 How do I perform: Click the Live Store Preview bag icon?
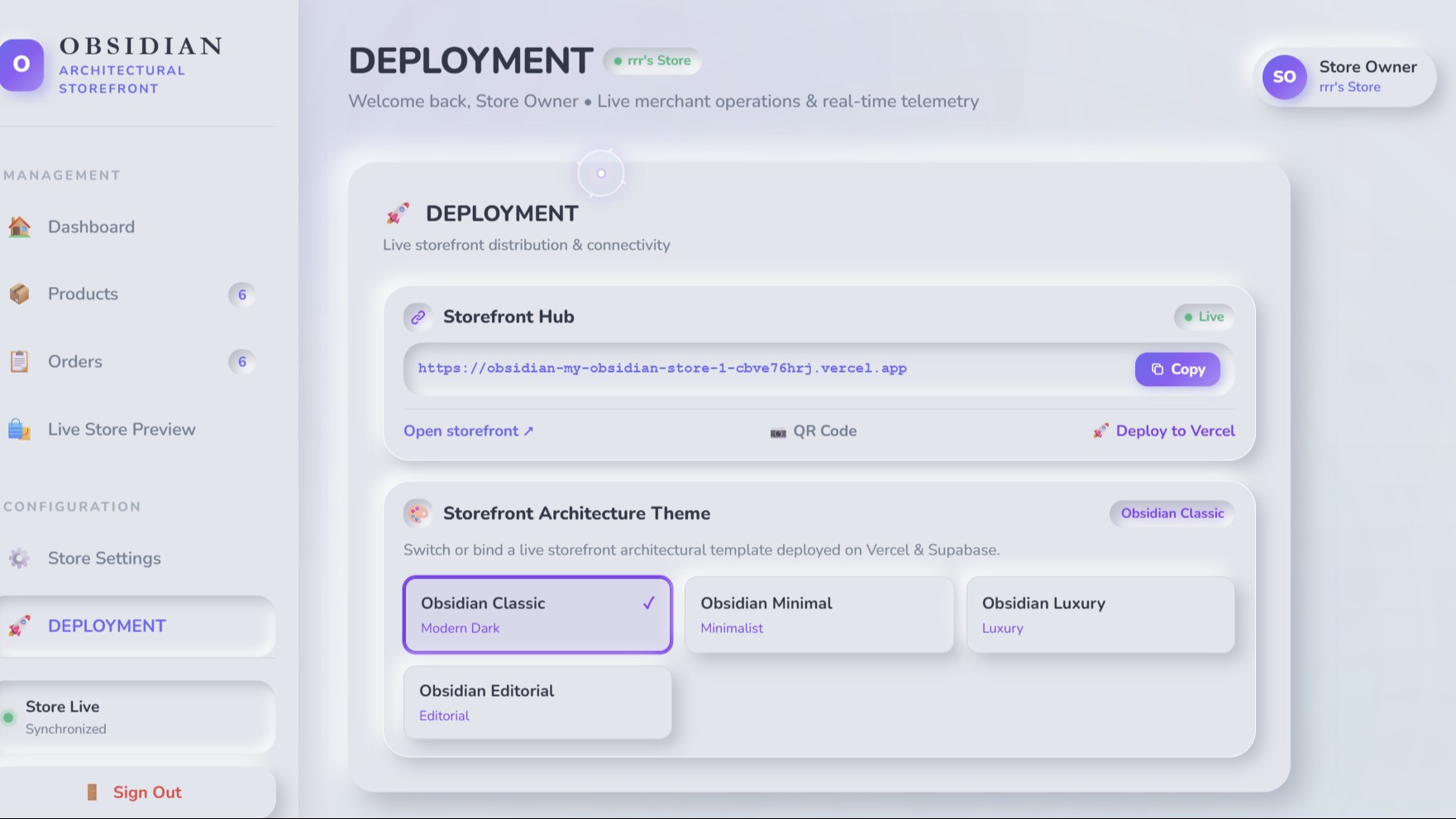pyautogui.click(x=19, y=429)
